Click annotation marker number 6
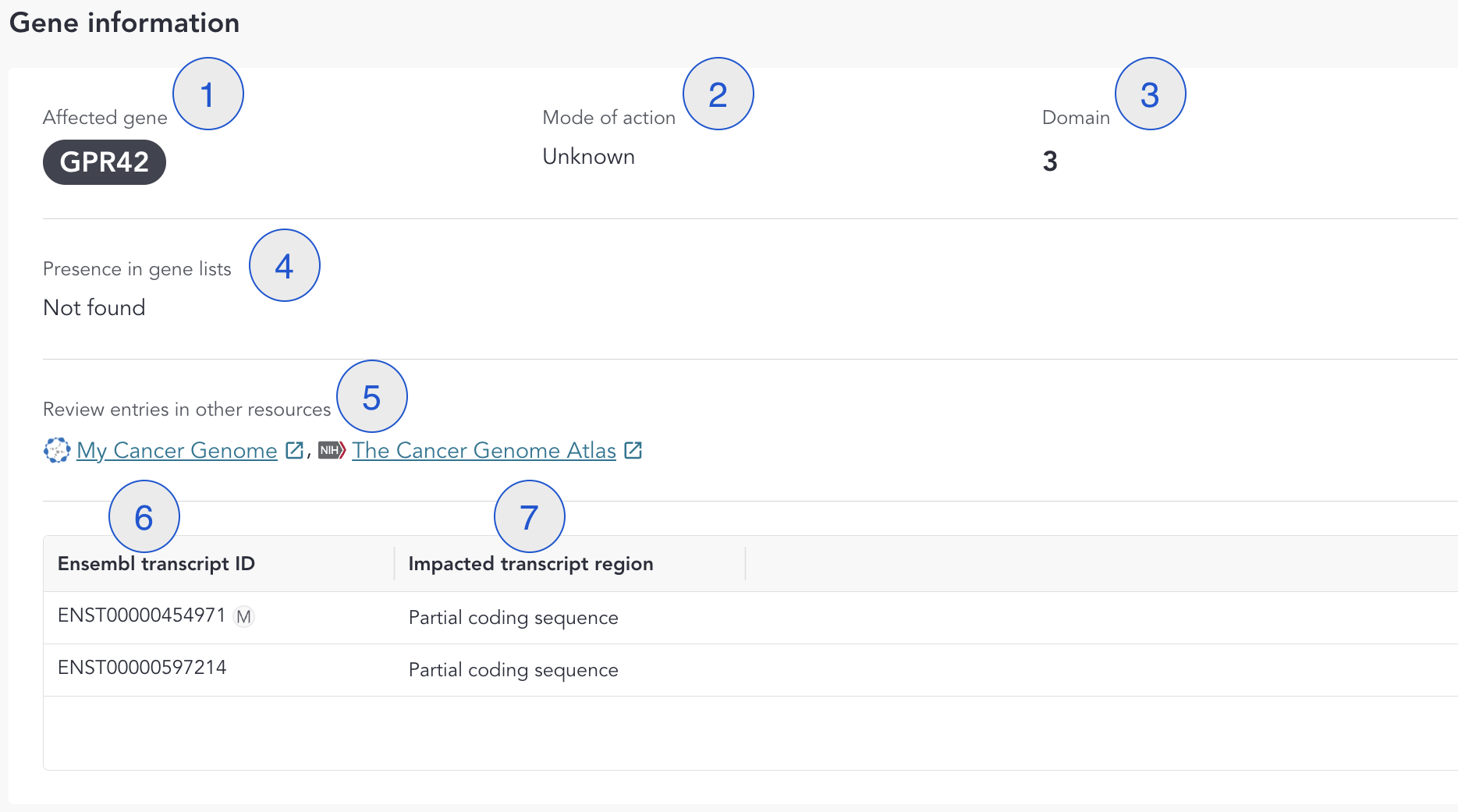 click(144, 516)
